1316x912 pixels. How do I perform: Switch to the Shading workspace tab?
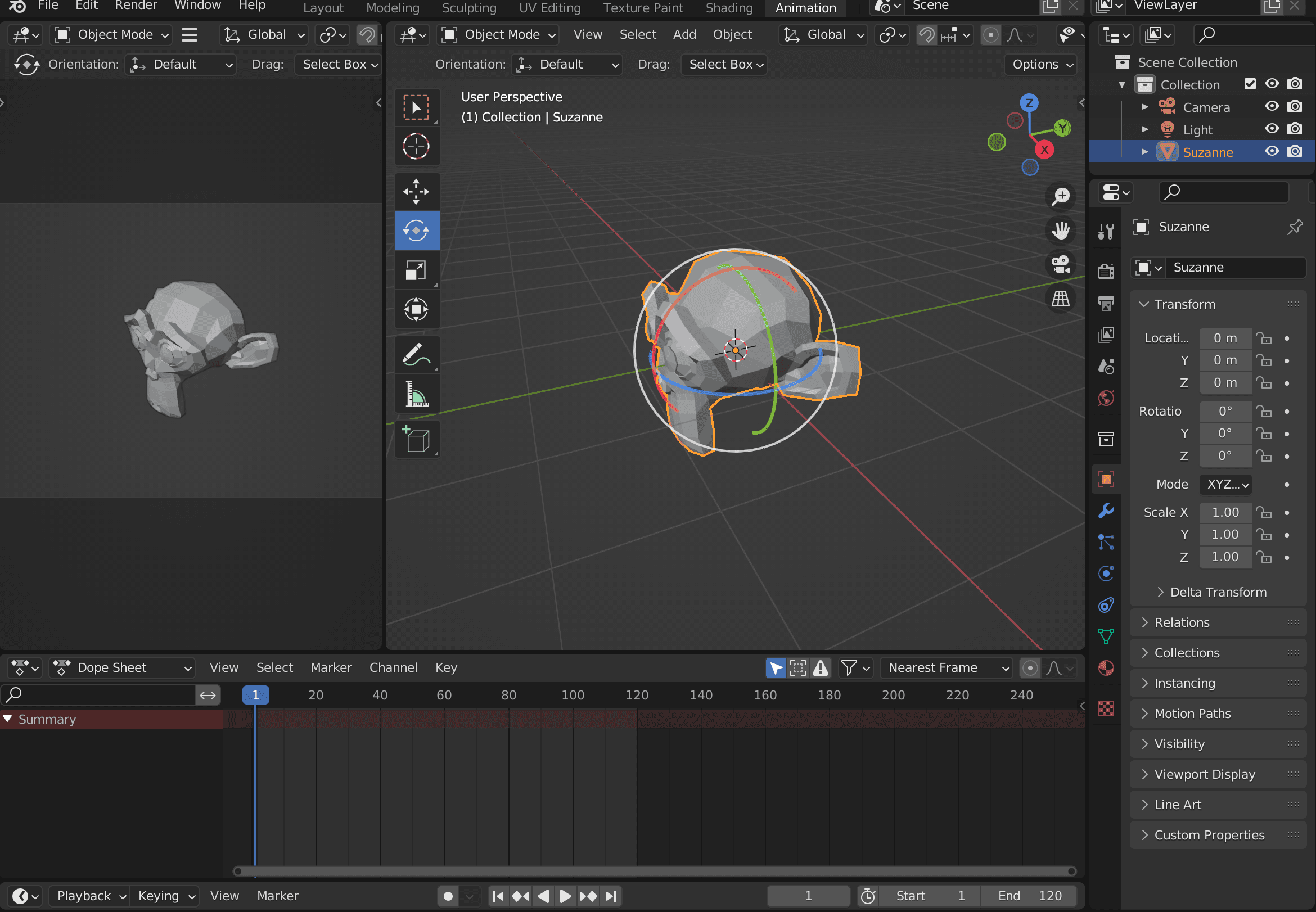[x=729, y=8]
